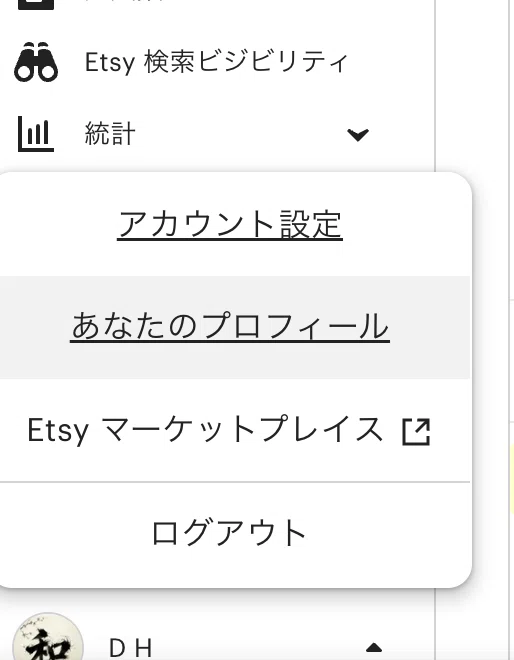
Task: Click the divider above ログアウト
Action: point(235,482)
